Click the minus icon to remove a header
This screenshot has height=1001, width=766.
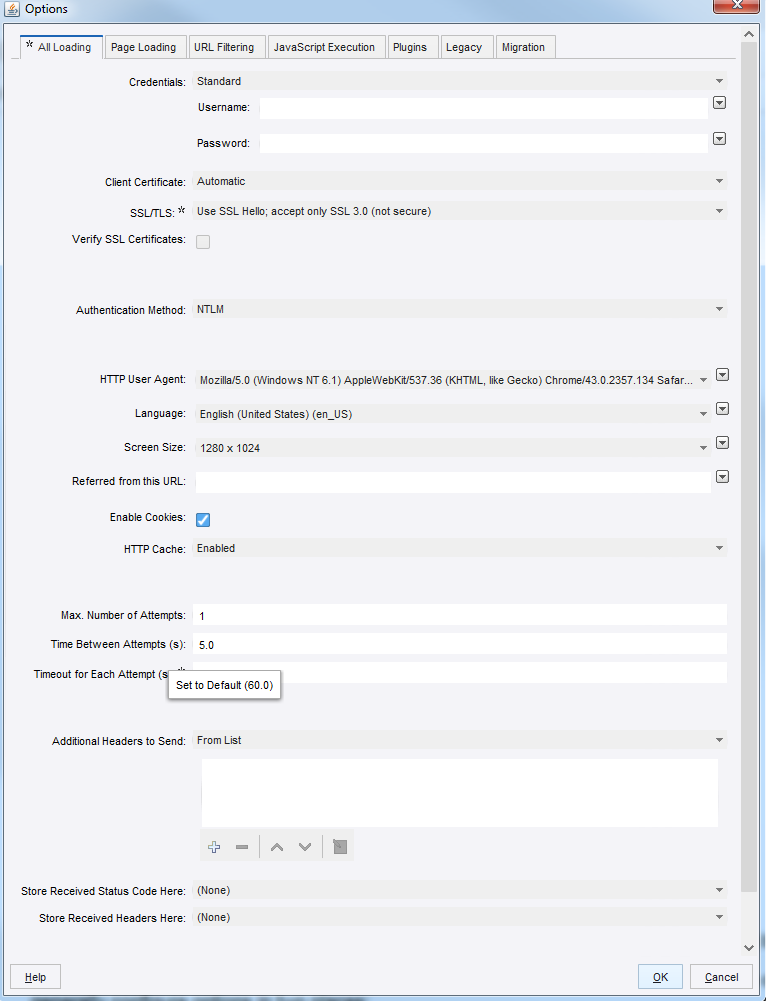242,847
